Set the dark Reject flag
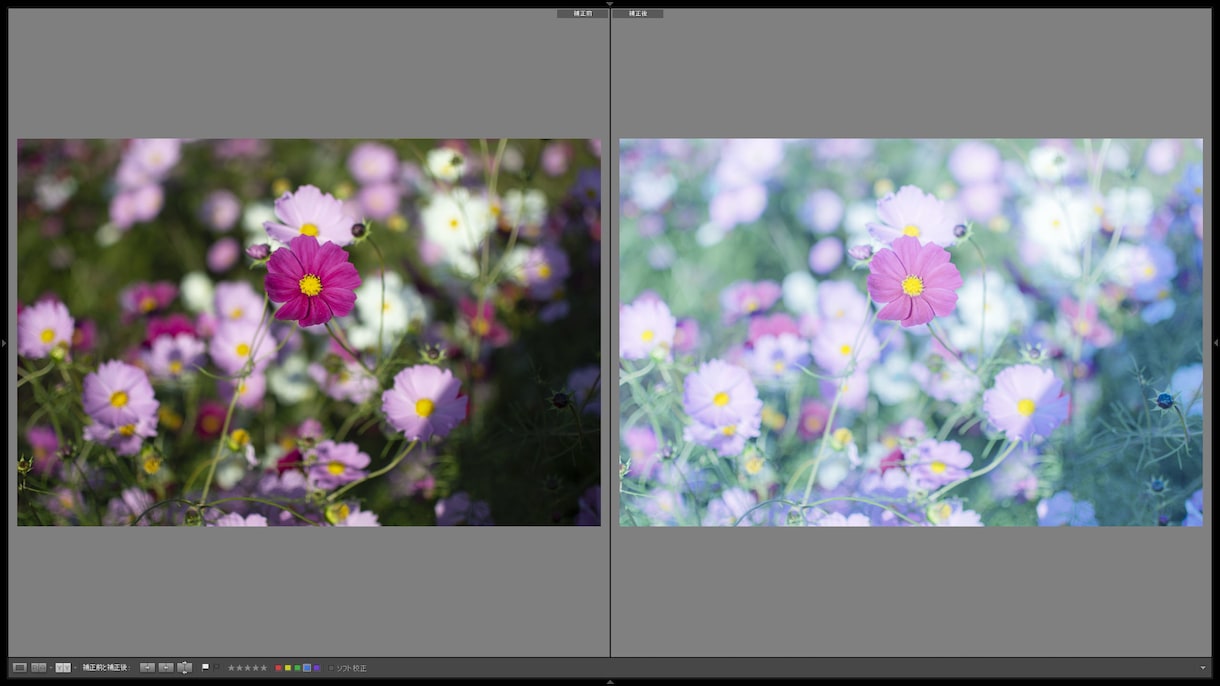 (x=216, y=667)
